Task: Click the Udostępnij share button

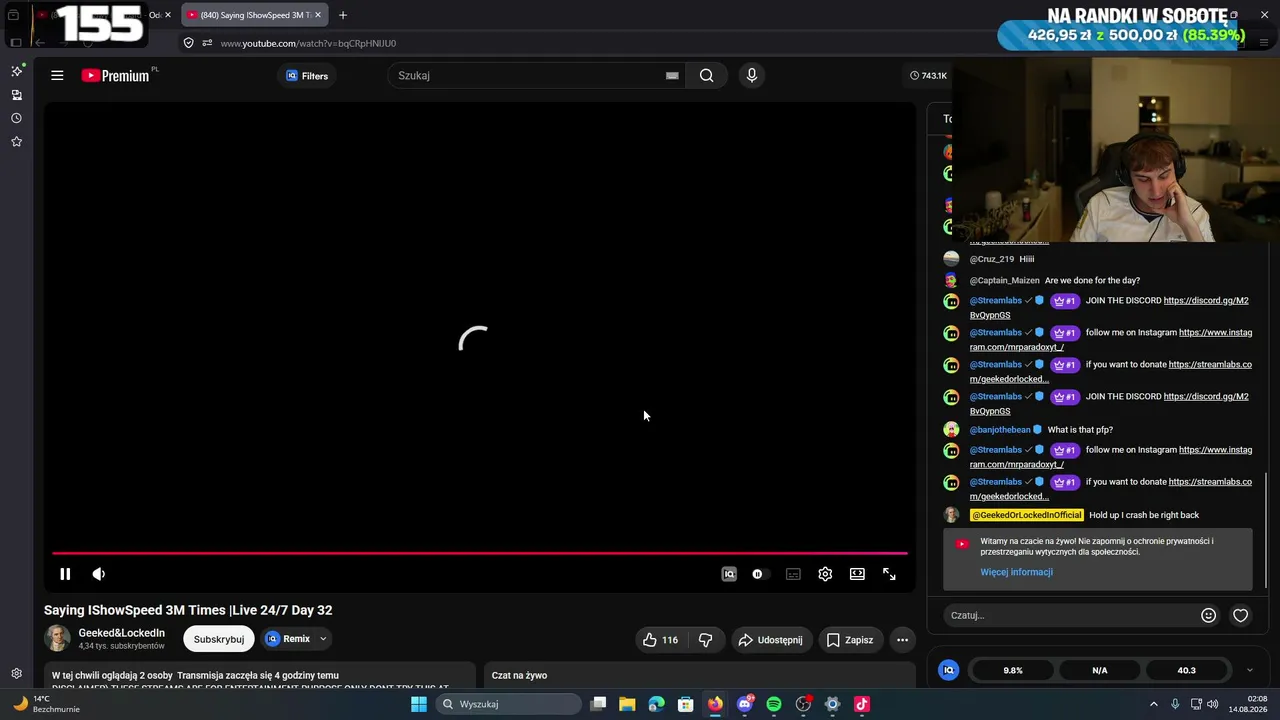Action: click(770, 640)
